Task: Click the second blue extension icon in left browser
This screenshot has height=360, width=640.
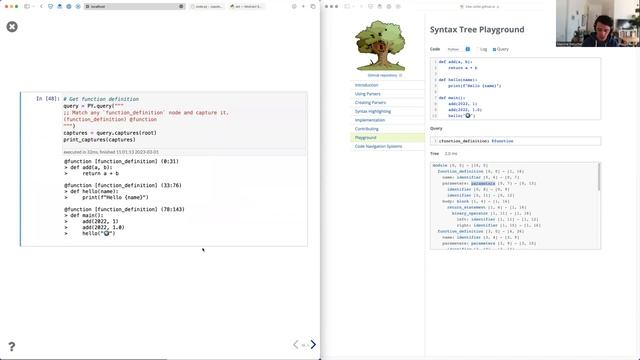Action: click(x=60, y=7)
